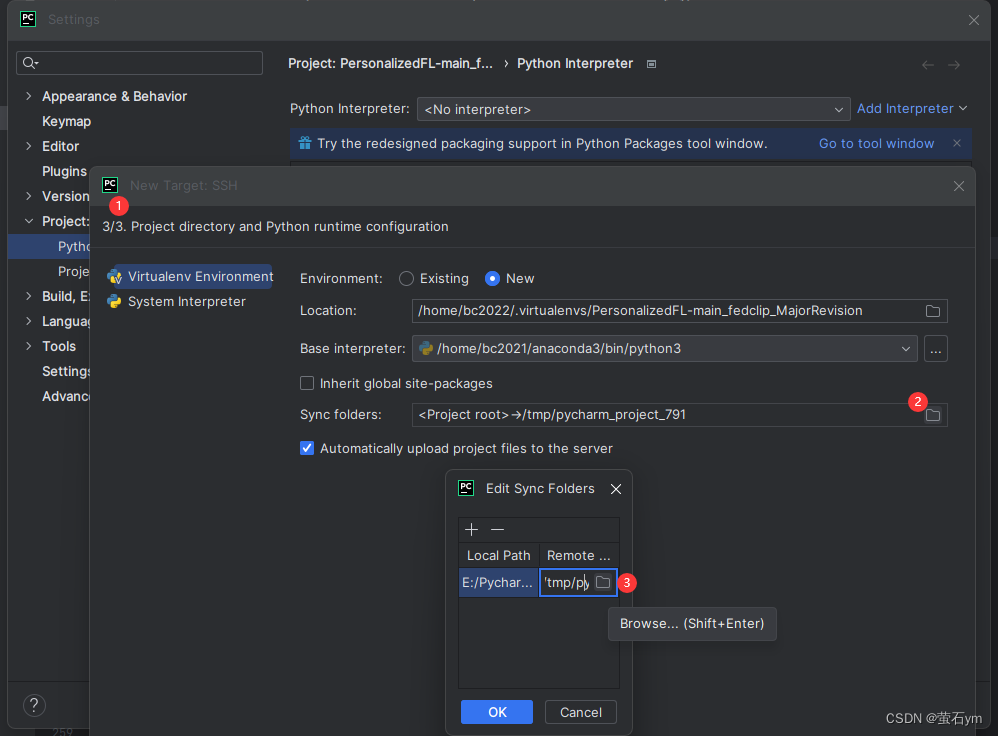Dismiss the packaging support banner

957,143
